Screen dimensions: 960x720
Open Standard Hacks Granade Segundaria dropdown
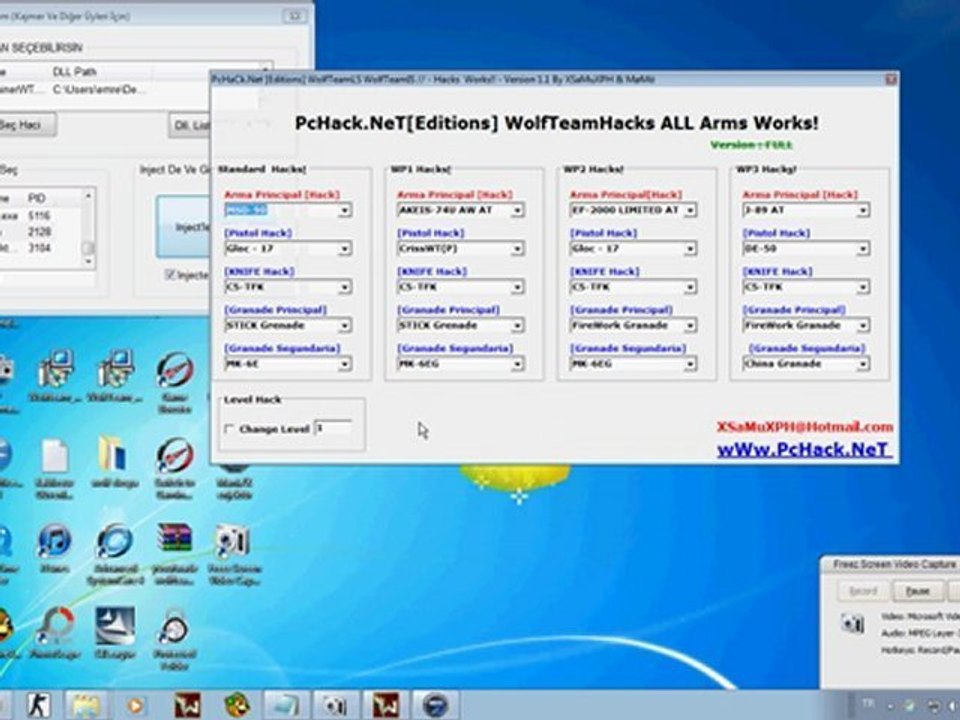[344, 364]
